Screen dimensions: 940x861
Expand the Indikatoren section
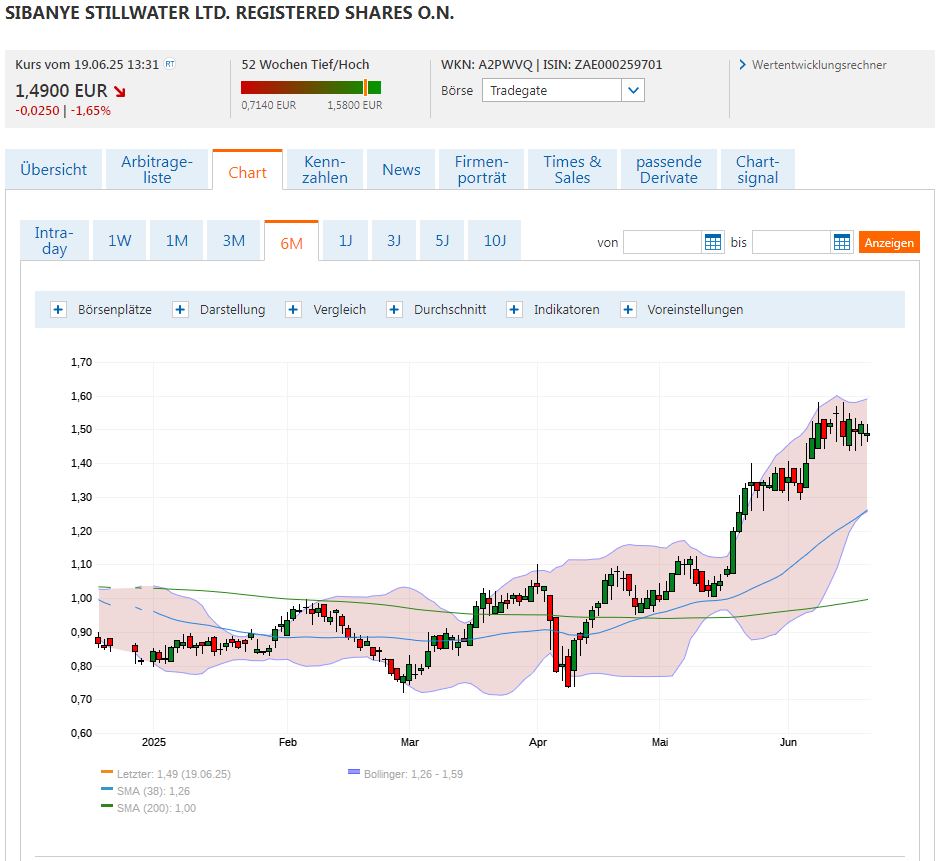[514, 309]
